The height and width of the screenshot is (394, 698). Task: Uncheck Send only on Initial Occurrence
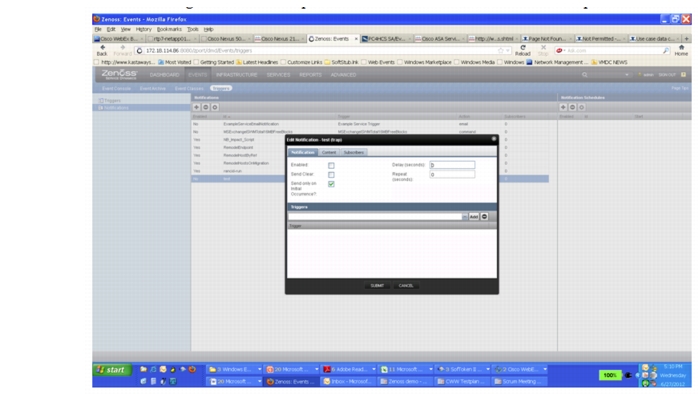pos(331,184)
